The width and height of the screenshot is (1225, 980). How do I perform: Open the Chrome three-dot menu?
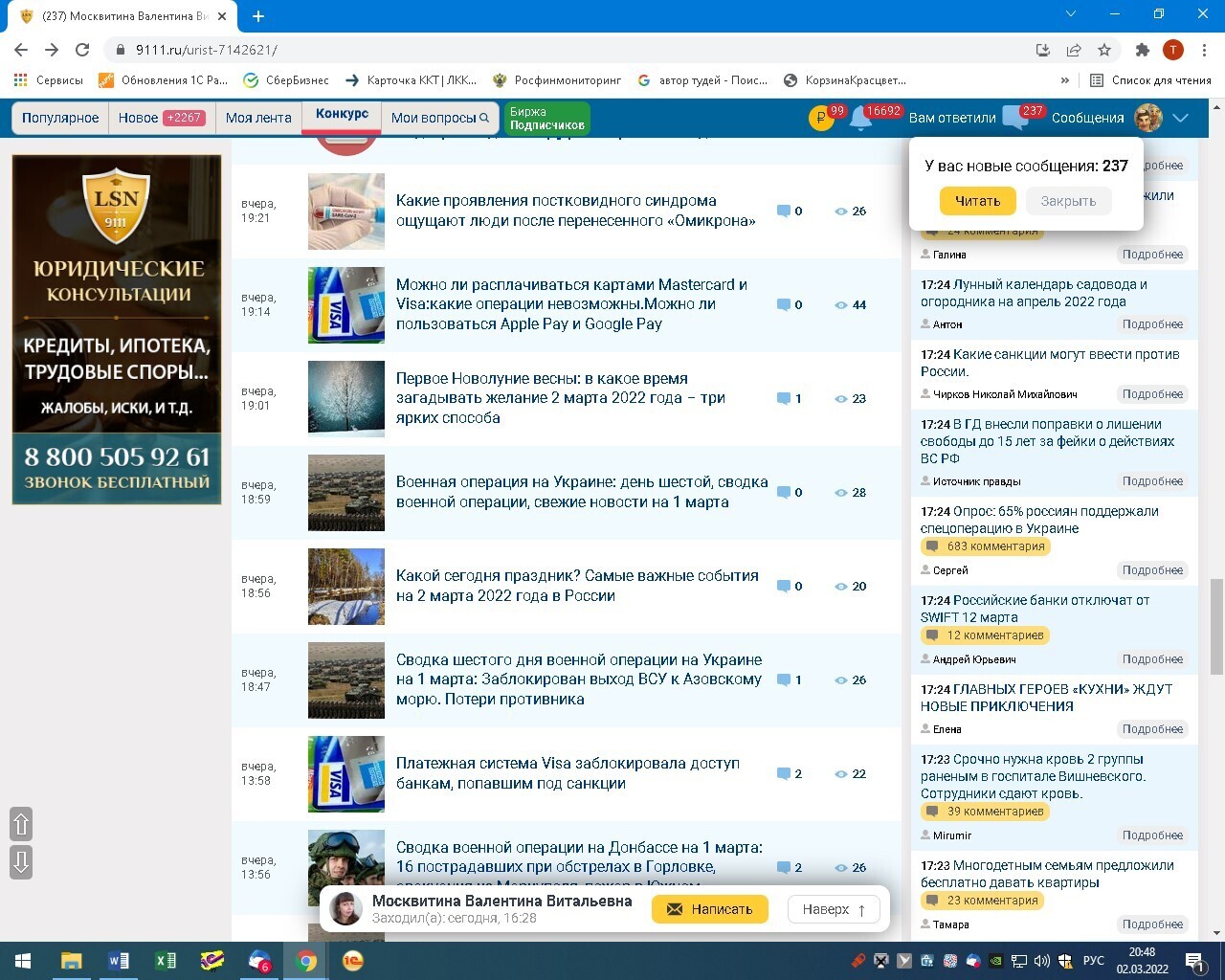(x=1204, y=50)
